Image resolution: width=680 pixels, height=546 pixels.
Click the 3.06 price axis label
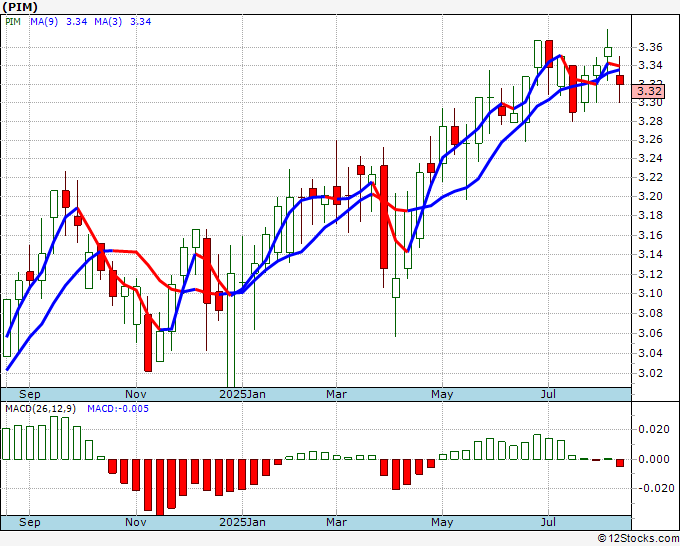(x=650, y=333)
